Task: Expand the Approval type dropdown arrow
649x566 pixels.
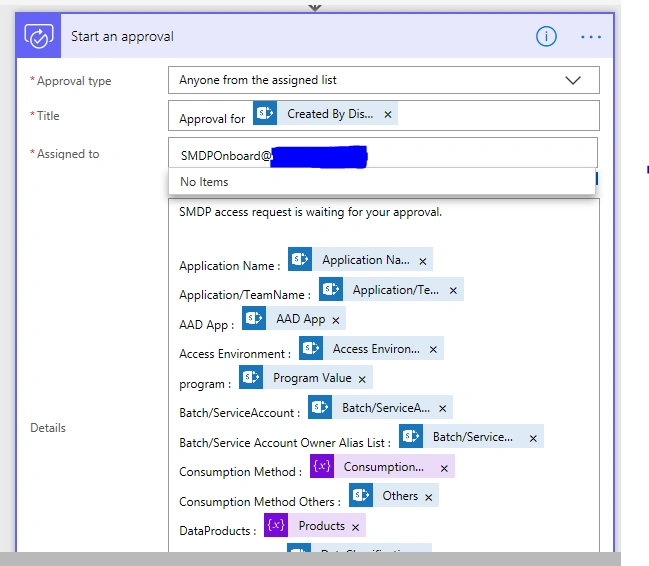Action: pyautogui.click(x=573, y=80)
